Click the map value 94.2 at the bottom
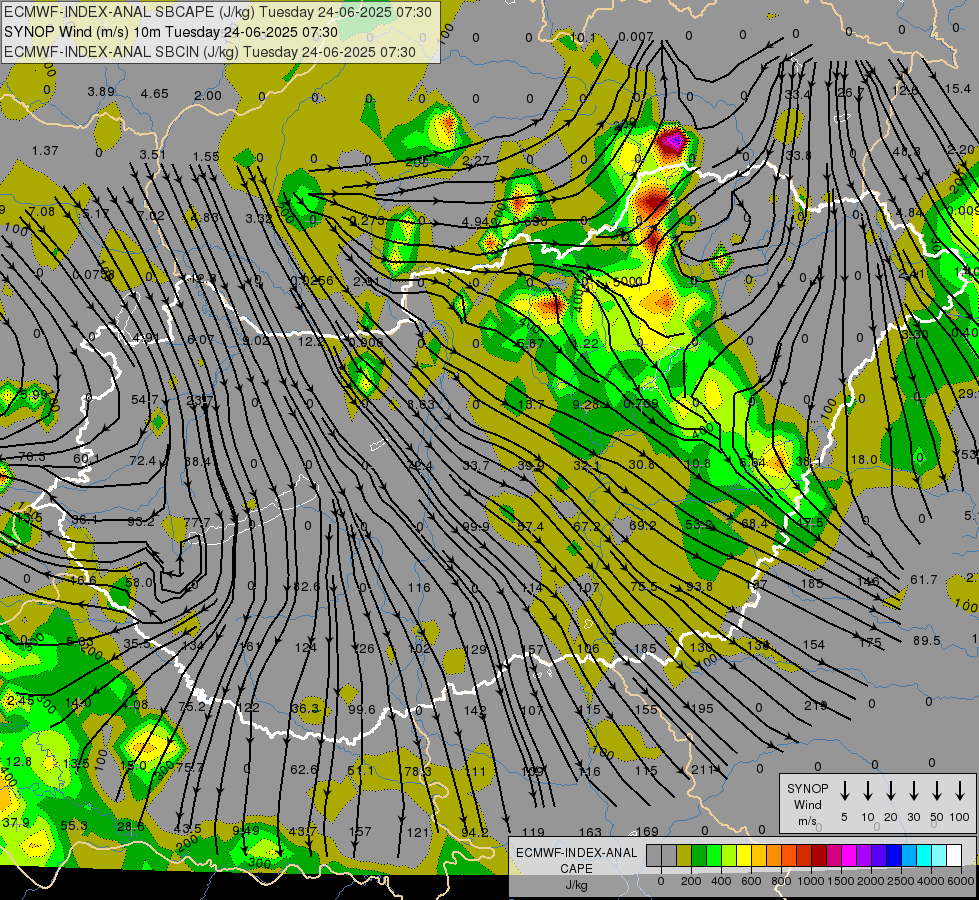This screenshot has height=900, width=979. coord(475,832)
